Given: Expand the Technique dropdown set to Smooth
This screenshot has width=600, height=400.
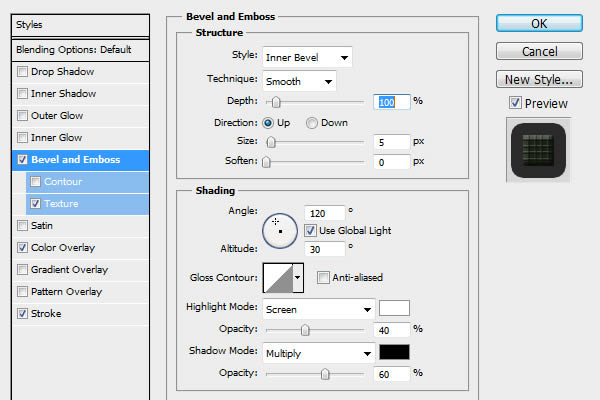Looking at the screenshot, I should tap(299, 80).
